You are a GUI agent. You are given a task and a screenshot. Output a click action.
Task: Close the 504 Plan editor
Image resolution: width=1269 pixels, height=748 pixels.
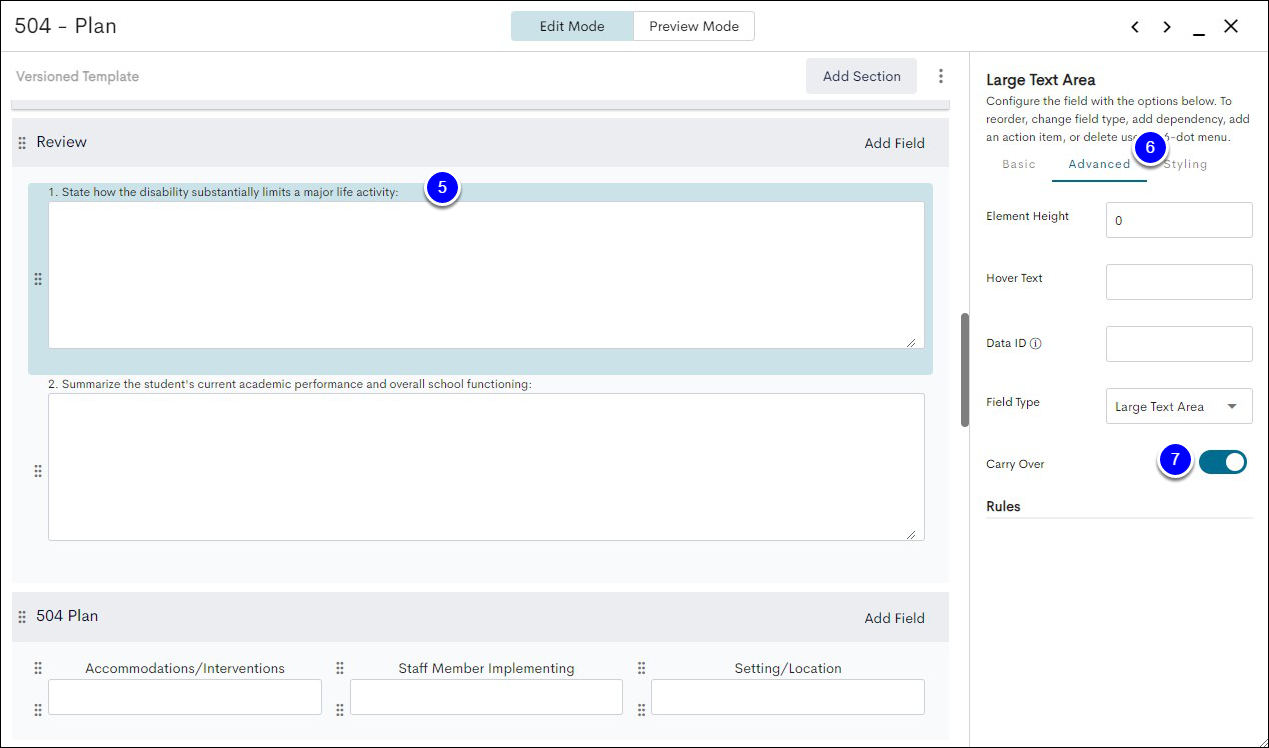pos(1231,27)
